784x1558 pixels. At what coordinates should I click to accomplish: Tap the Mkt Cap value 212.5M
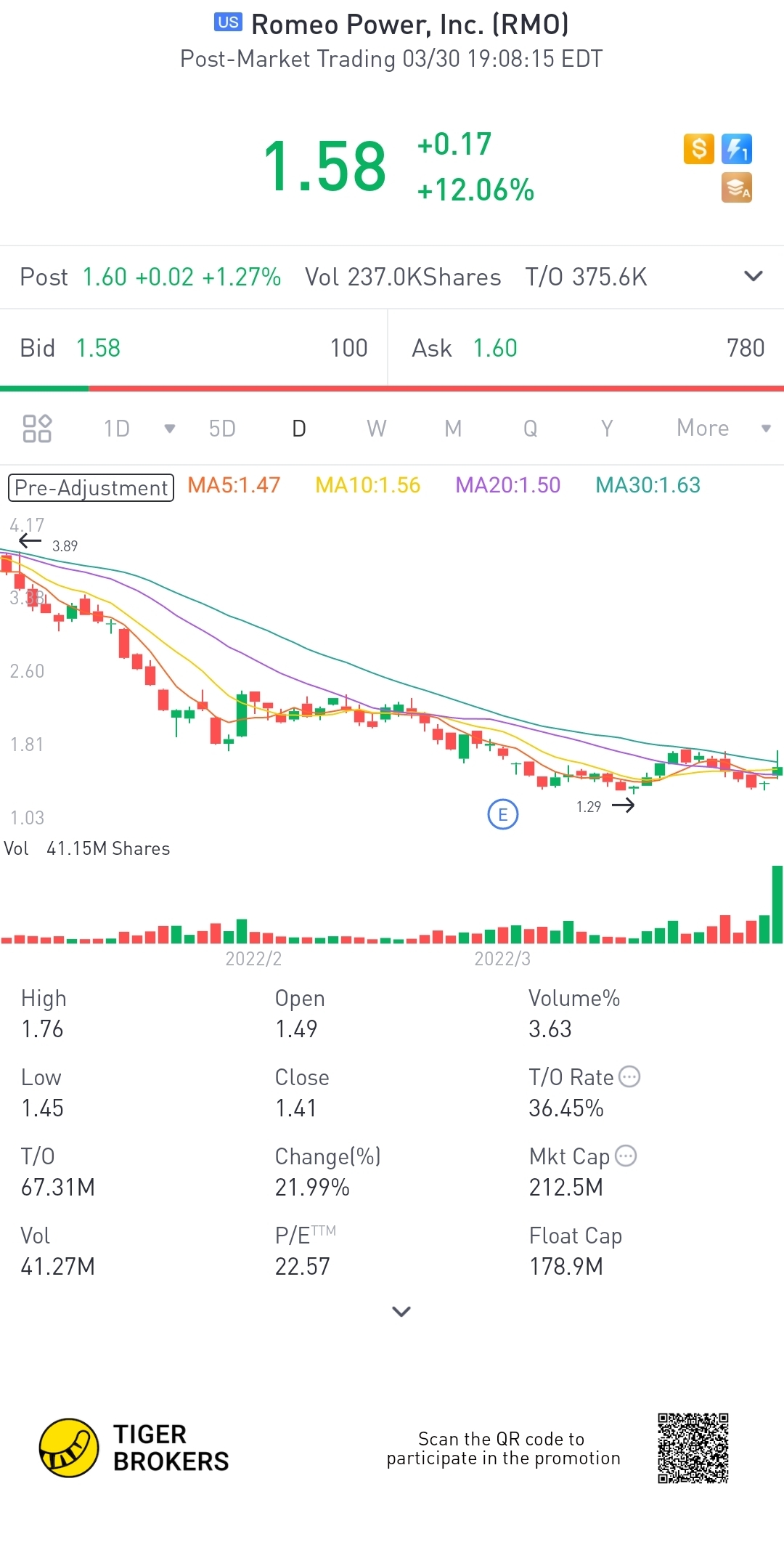tap(566, 1188)
